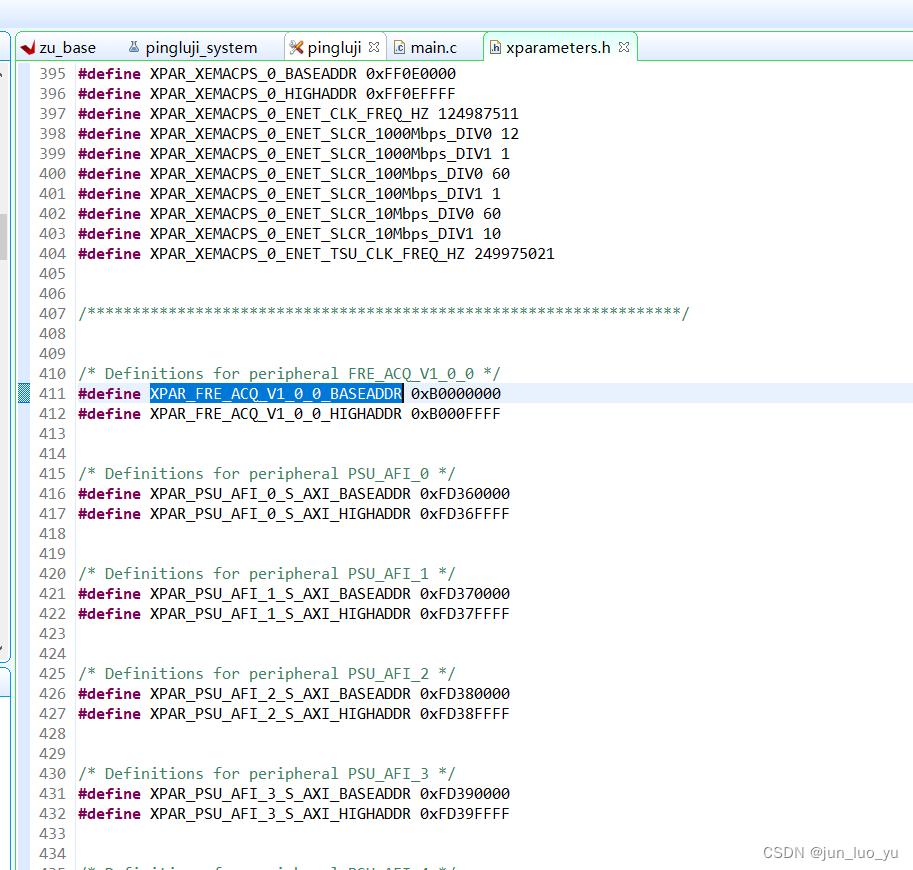This screenshot has width=913, height=870.
Task: Click the XPAR_PSU_AFI_3_S_AXI_BASEADDR macro
Action: (280, 794)
